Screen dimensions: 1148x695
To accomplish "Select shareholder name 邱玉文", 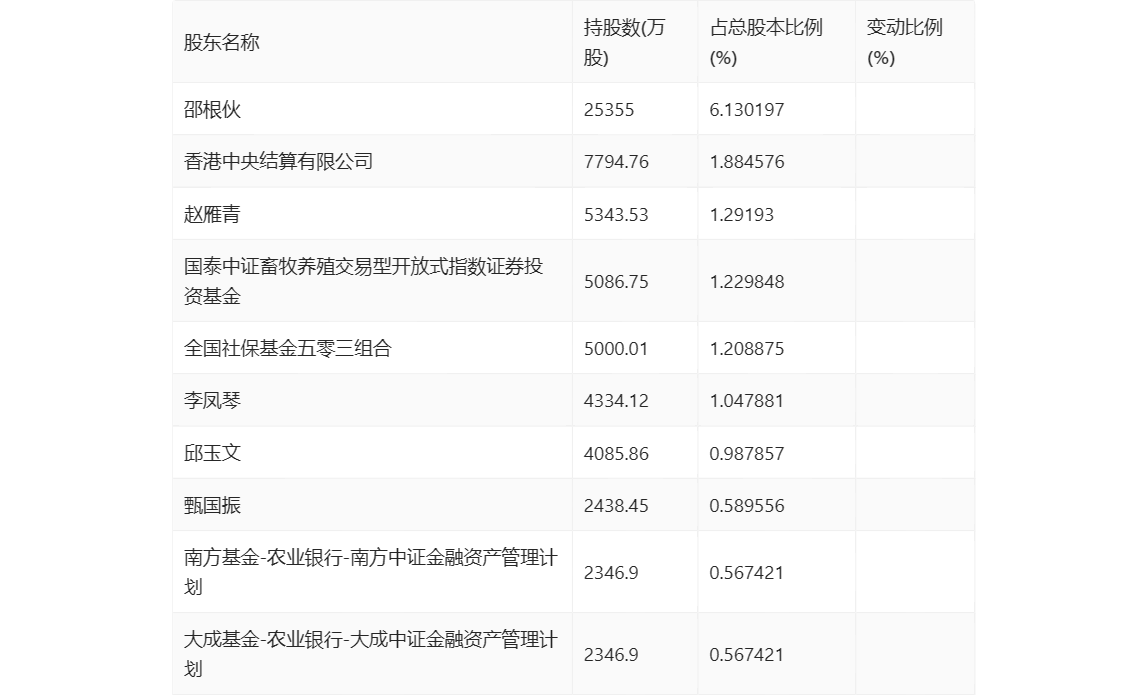I will (x=212, y=453).
